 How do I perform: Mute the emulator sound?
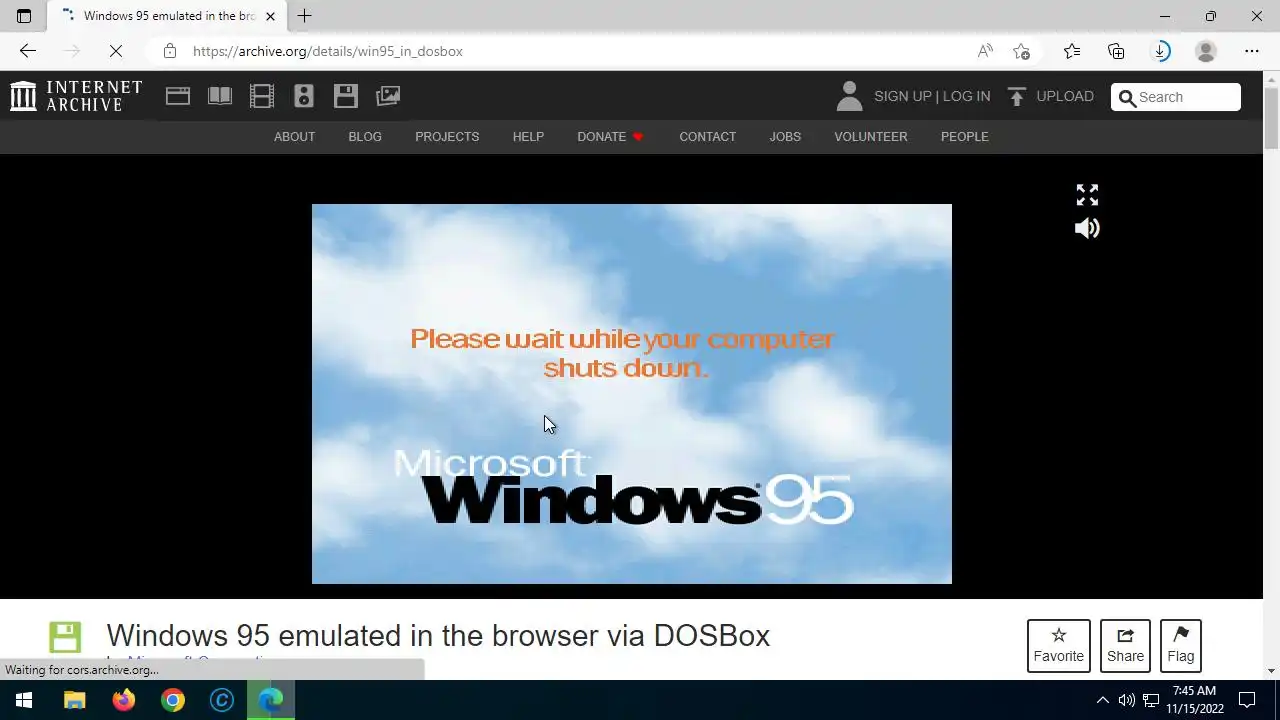(x=1087, y=228)
